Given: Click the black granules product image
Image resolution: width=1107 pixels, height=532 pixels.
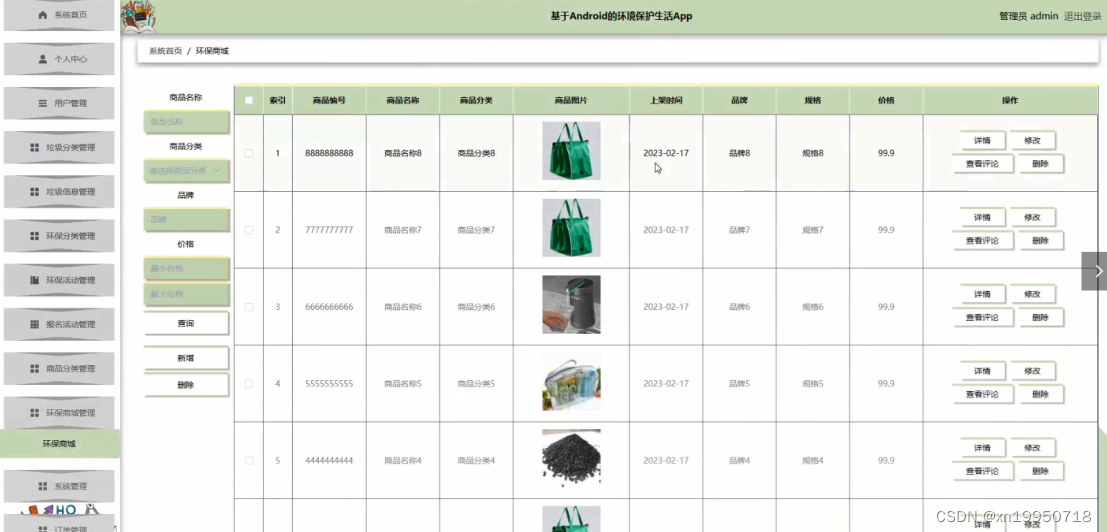Looking at the screenshot, I should pos(571,459).
